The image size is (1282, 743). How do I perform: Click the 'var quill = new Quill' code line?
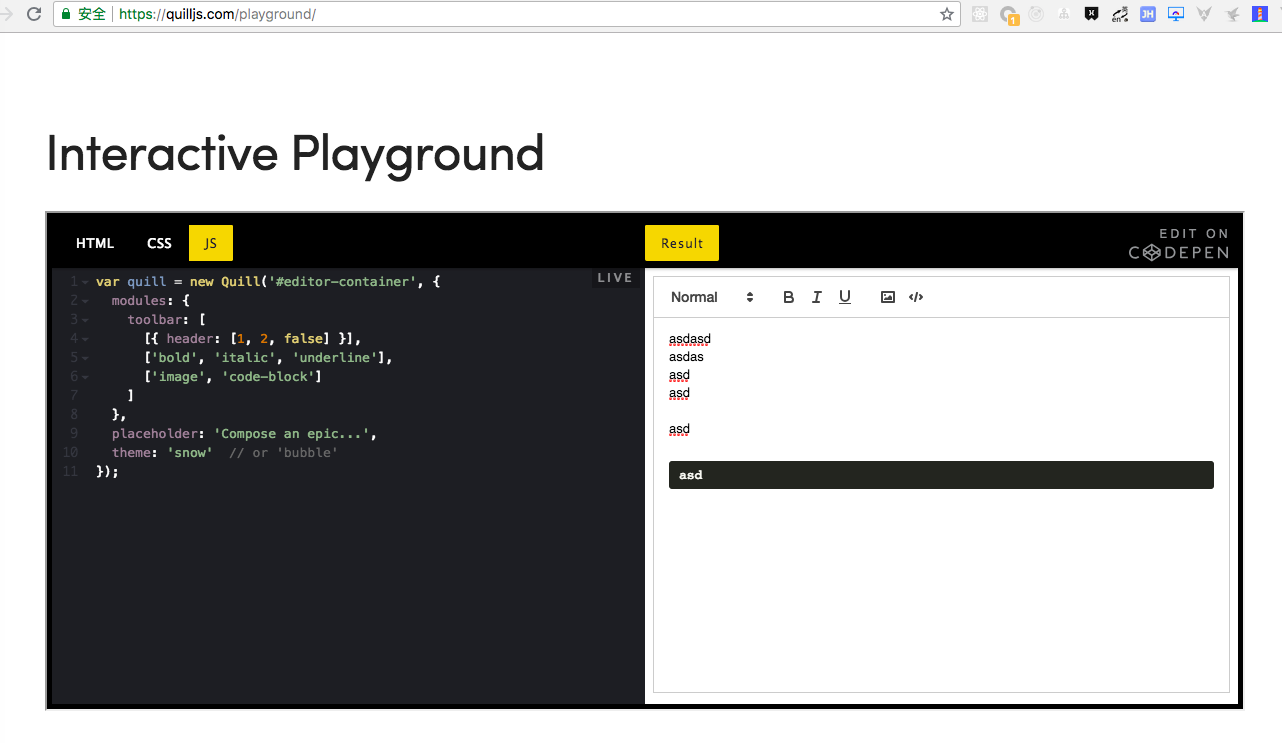coord(268,282)
